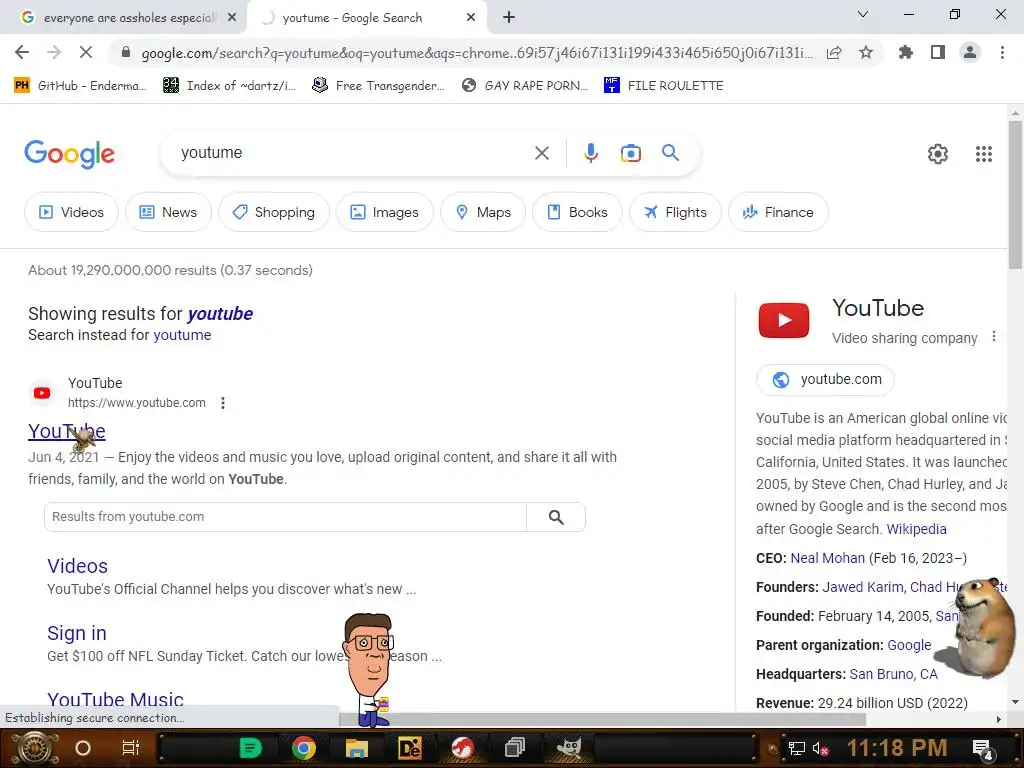
Task: Filter results by Maps
Action: [483, 212]
